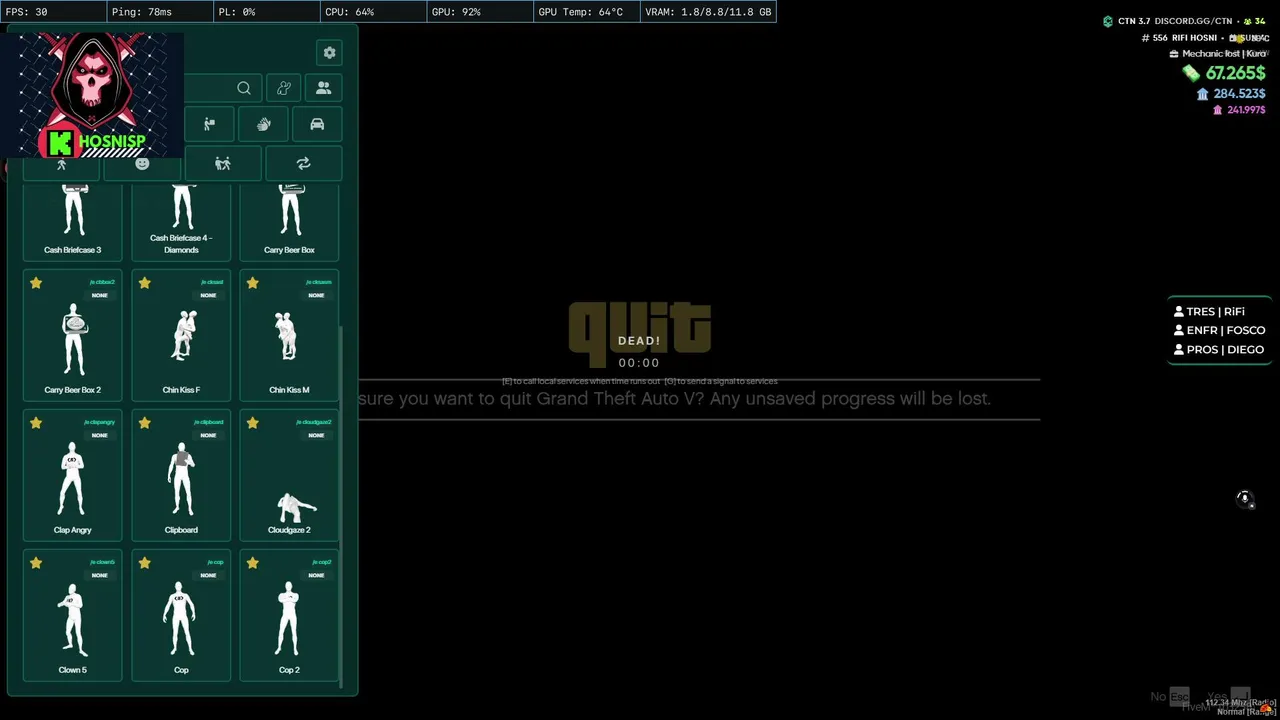The width and height of the screenshot is (1280, 720).
Task: Open NONE keybind on Clap Angry
Action: click(100, 435)
